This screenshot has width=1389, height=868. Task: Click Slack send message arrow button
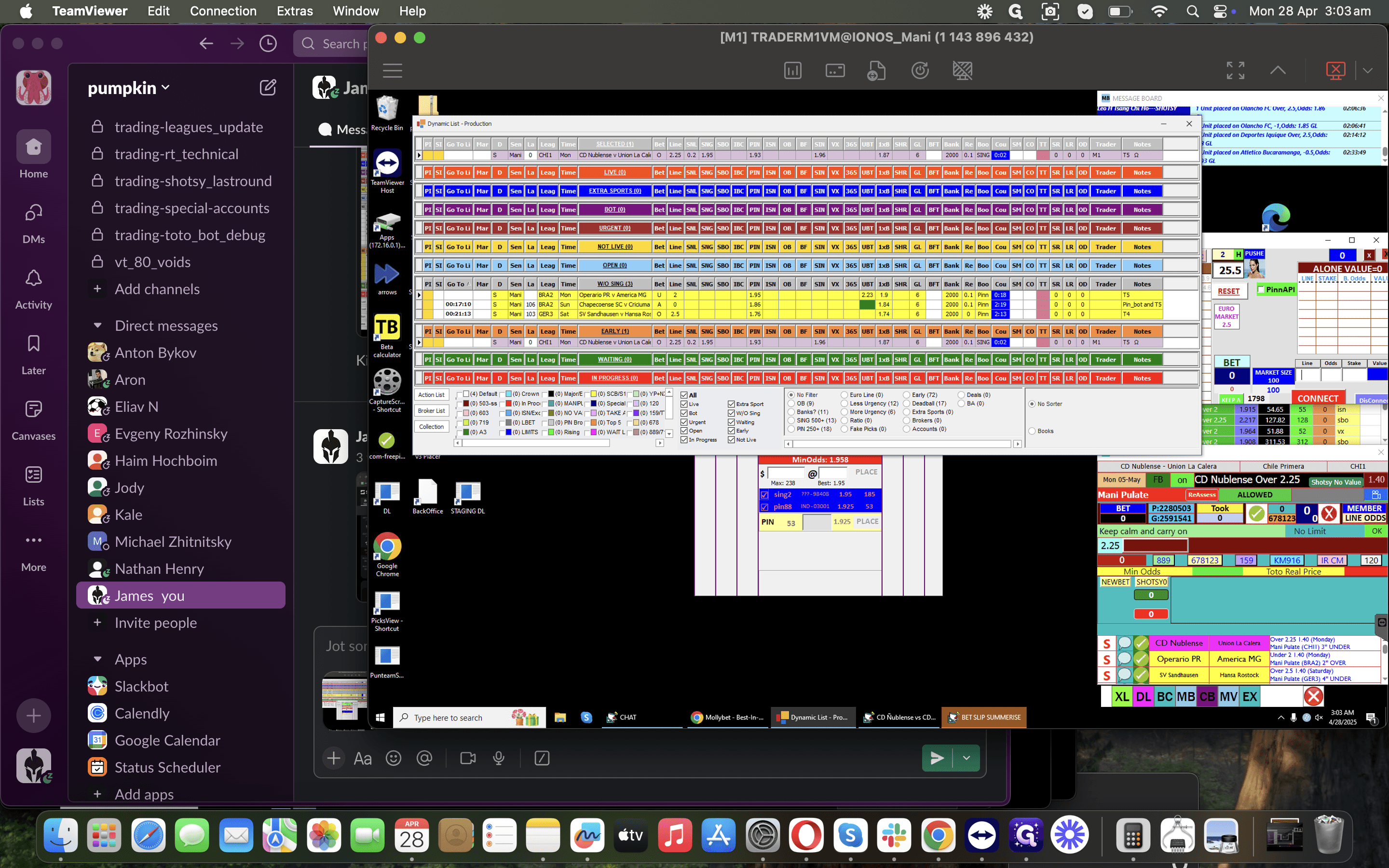coord(937,759)
